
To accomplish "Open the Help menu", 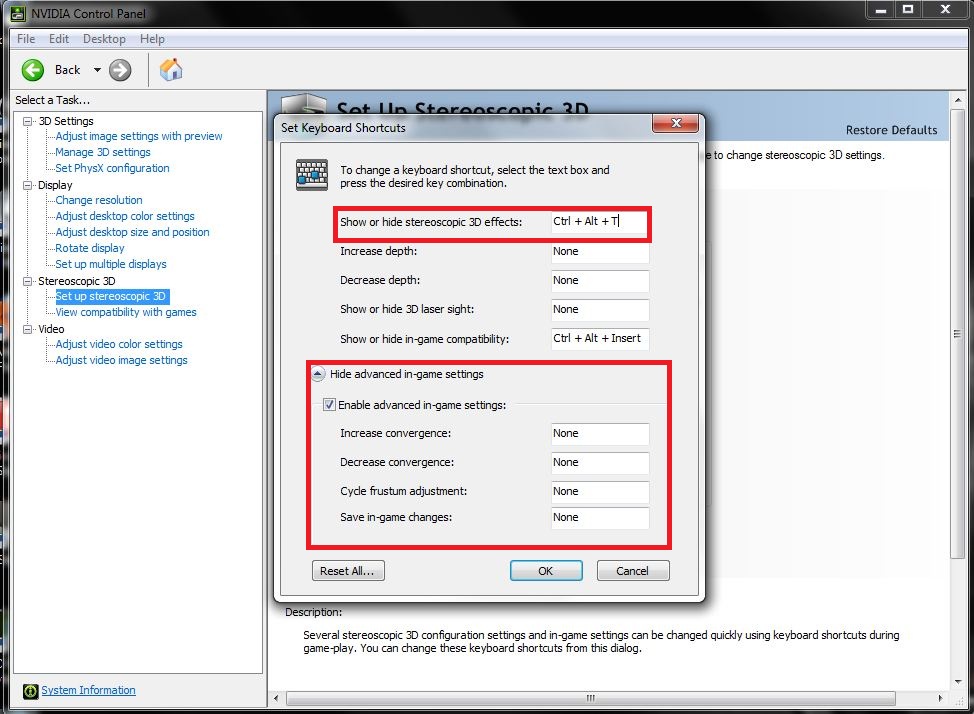I will pos(152,39).
